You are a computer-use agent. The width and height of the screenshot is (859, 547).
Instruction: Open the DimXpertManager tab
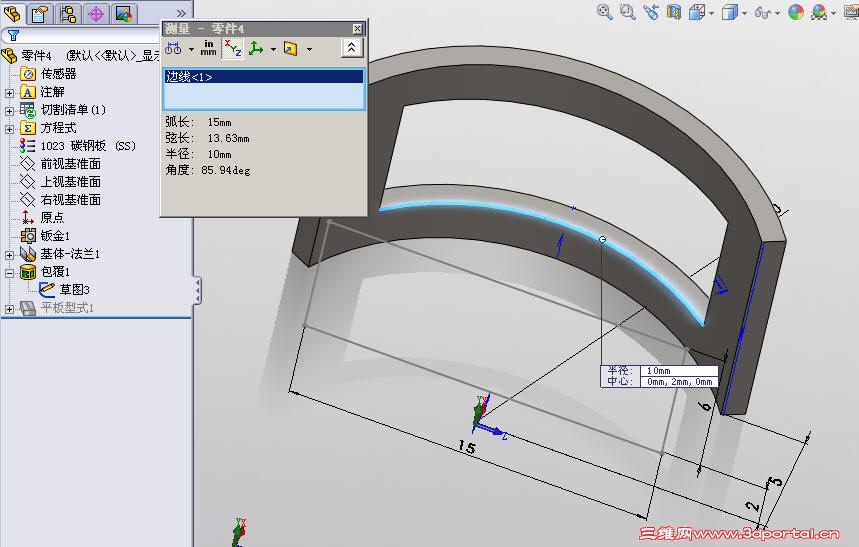pos(96,13)
